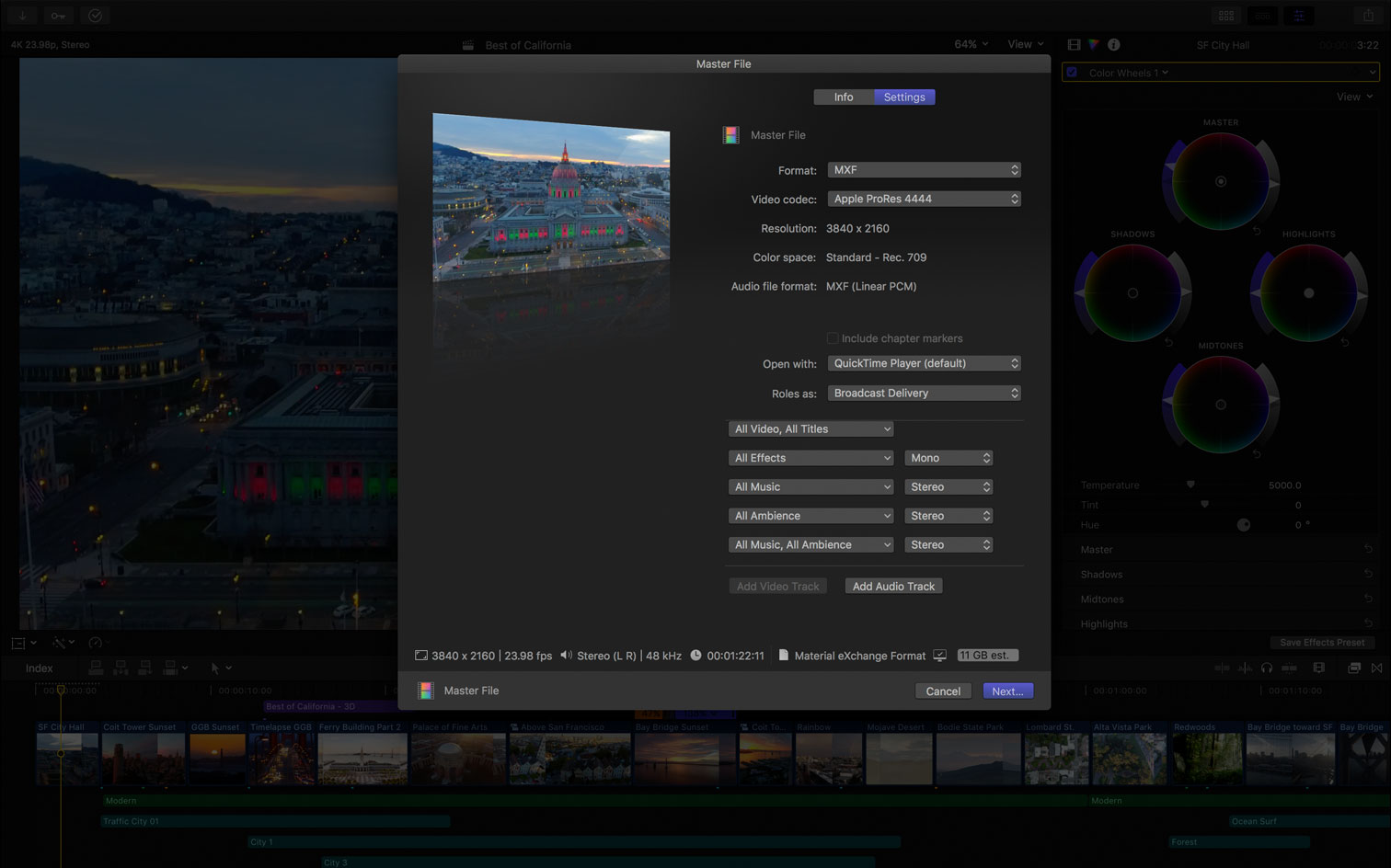Open the Roles as Broadcast Delivery dropdown
The width and height of the screenshot is (1391, 868).
tap(924, 393)
